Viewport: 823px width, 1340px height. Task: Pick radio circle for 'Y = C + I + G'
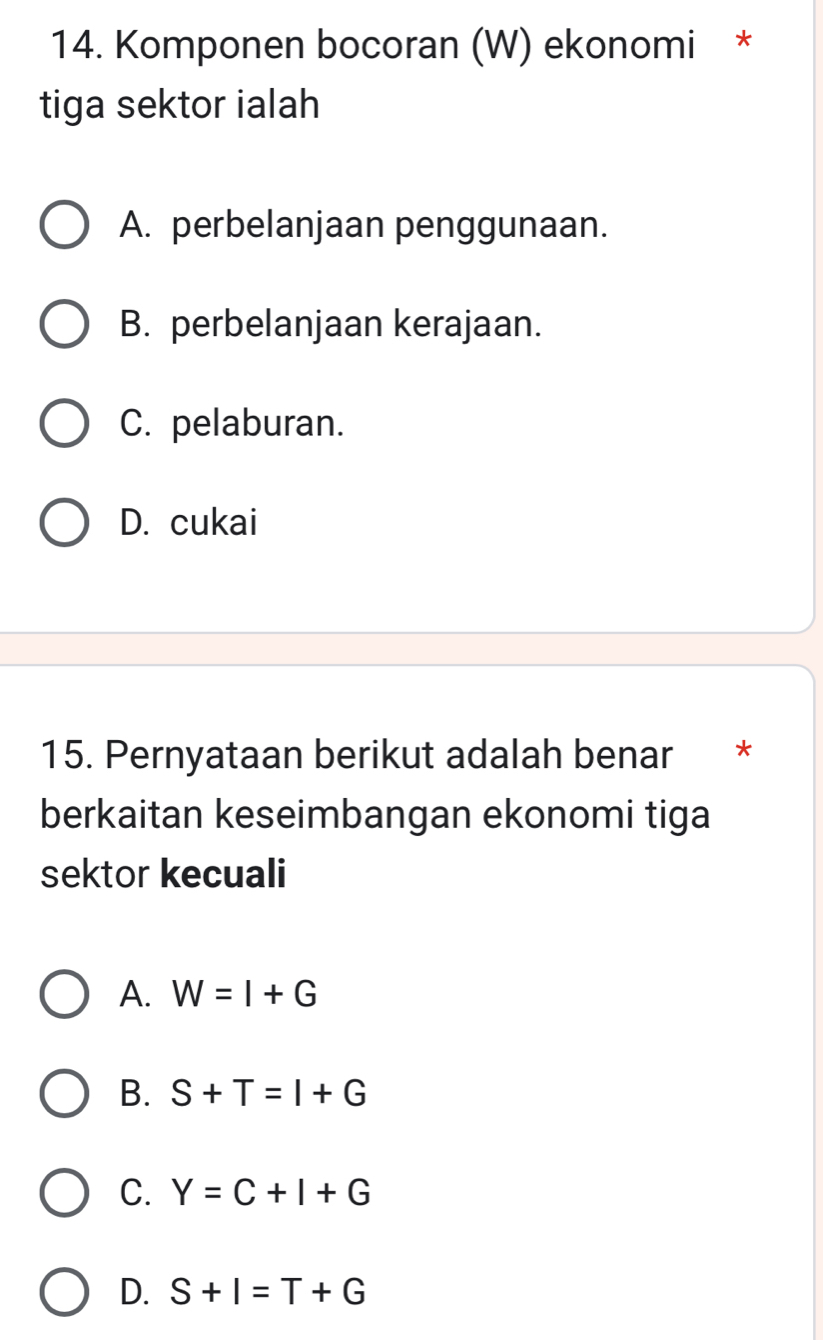(x=64, y=1193)
